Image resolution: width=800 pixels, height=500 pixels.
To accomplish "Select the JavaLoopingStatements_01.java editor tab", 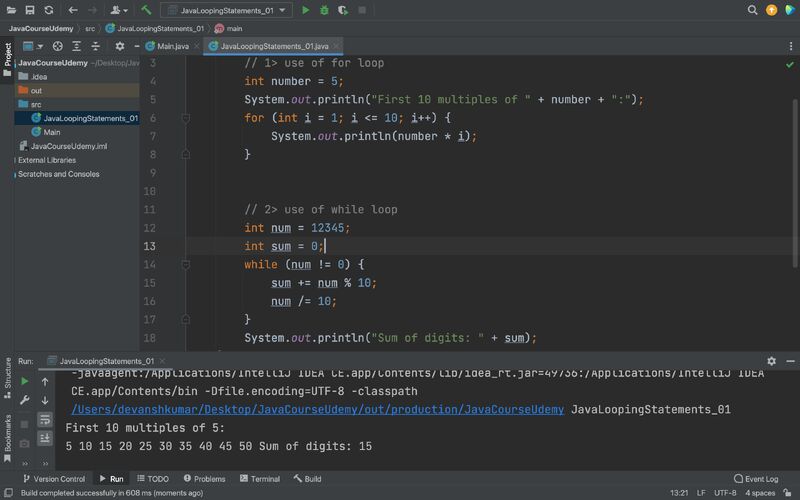I will 273,46.
